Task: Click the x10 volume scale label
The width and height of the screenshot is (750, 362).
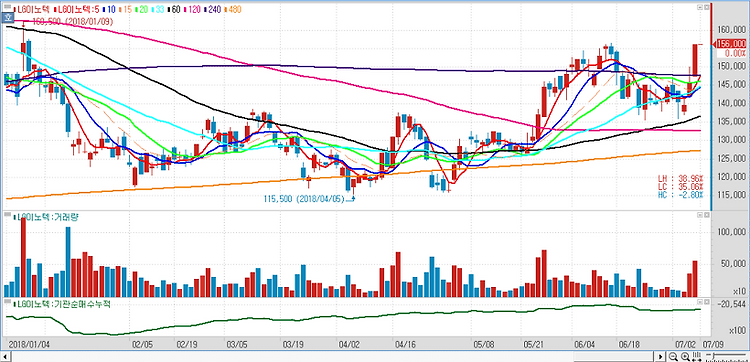Action: click(x=739, y=291)
